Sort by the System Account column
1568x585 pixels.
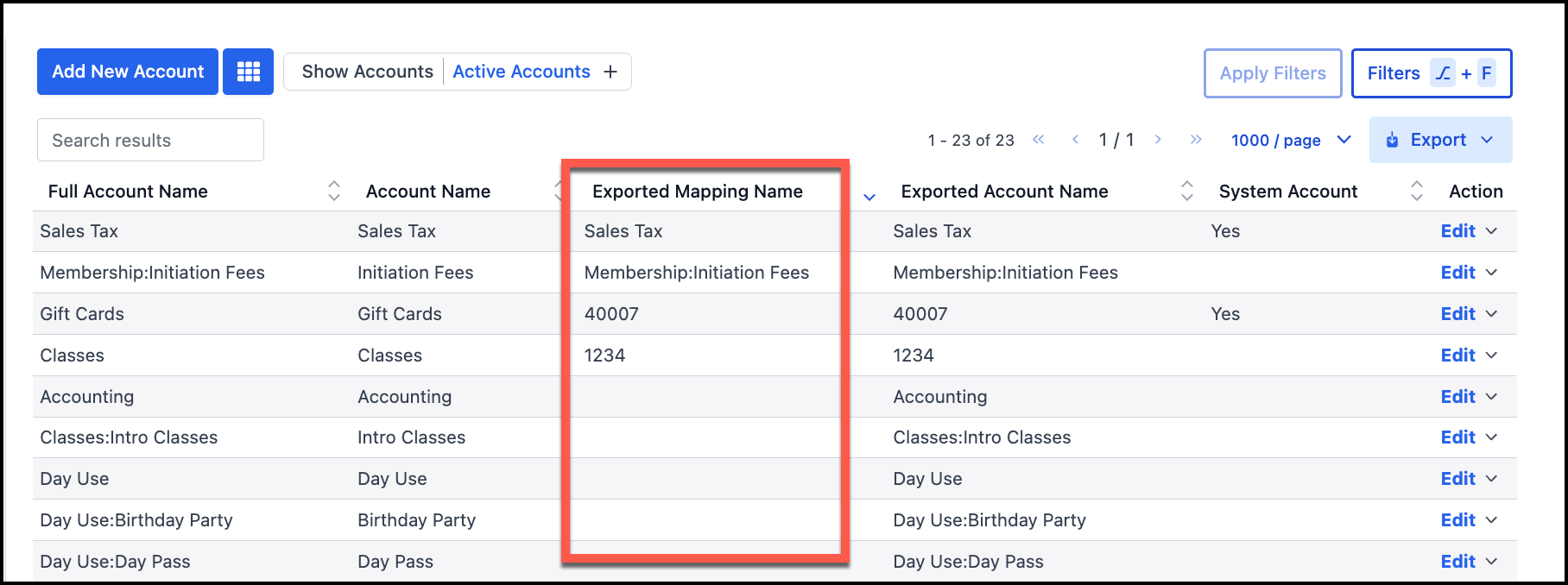pyautogui.click(x=1416, y=191)
